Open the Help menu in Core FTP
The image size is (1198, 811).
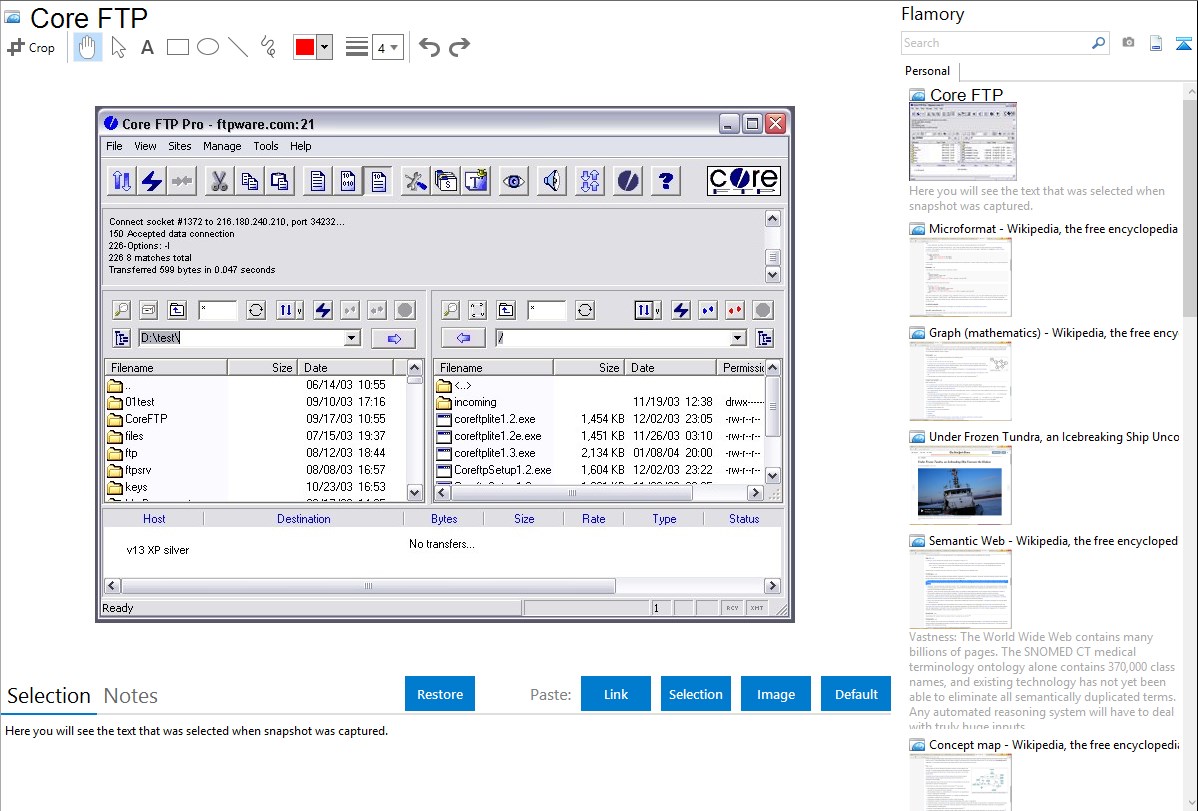tap(300, 146)
